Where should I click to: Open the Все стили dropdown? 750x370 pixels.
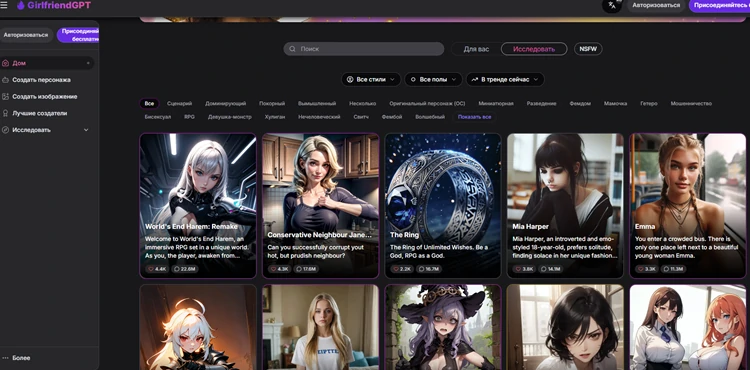(x=371, y=79)
